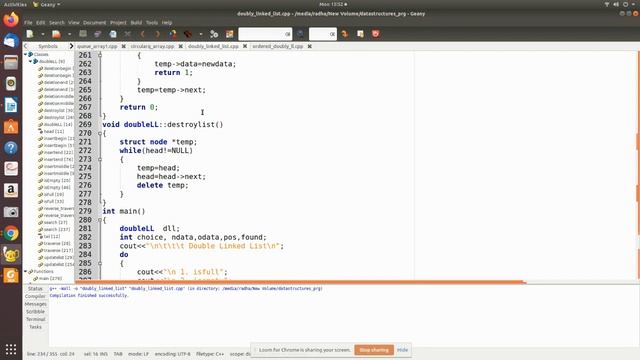The height and width of the screenshot is (360, 640).
Task: Close the current file using the toolbar icon
Action: 128,34
